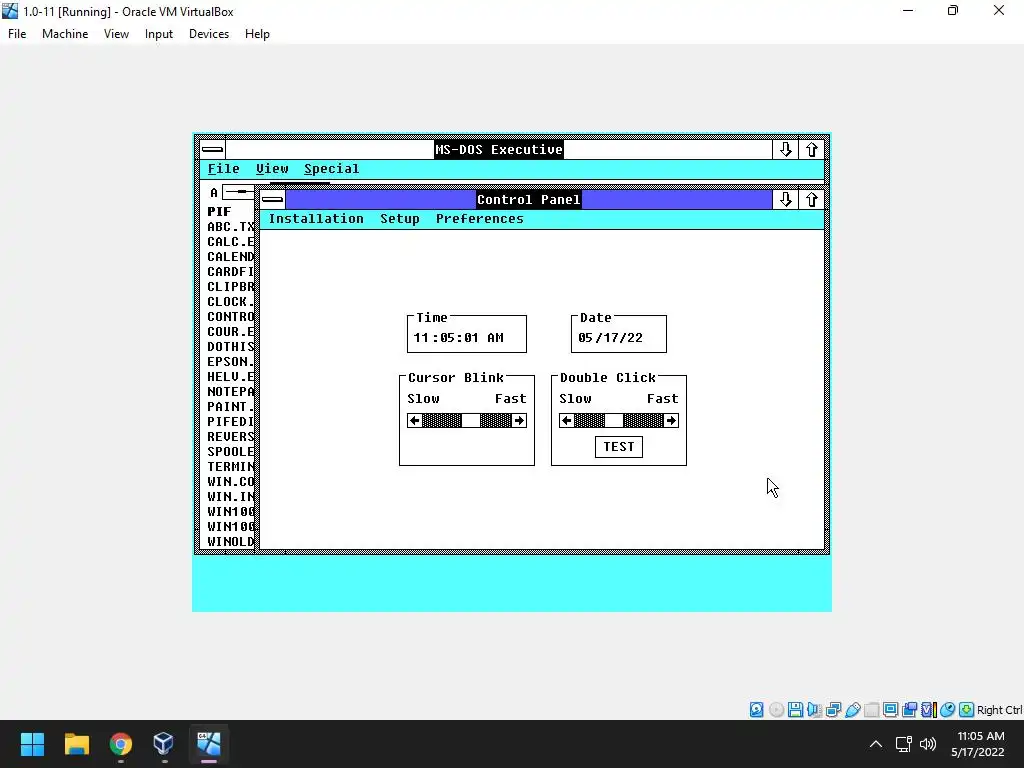Select the WINOLD file entry
The width and height of the screenshot is (1024, 768).
[231, 542]
